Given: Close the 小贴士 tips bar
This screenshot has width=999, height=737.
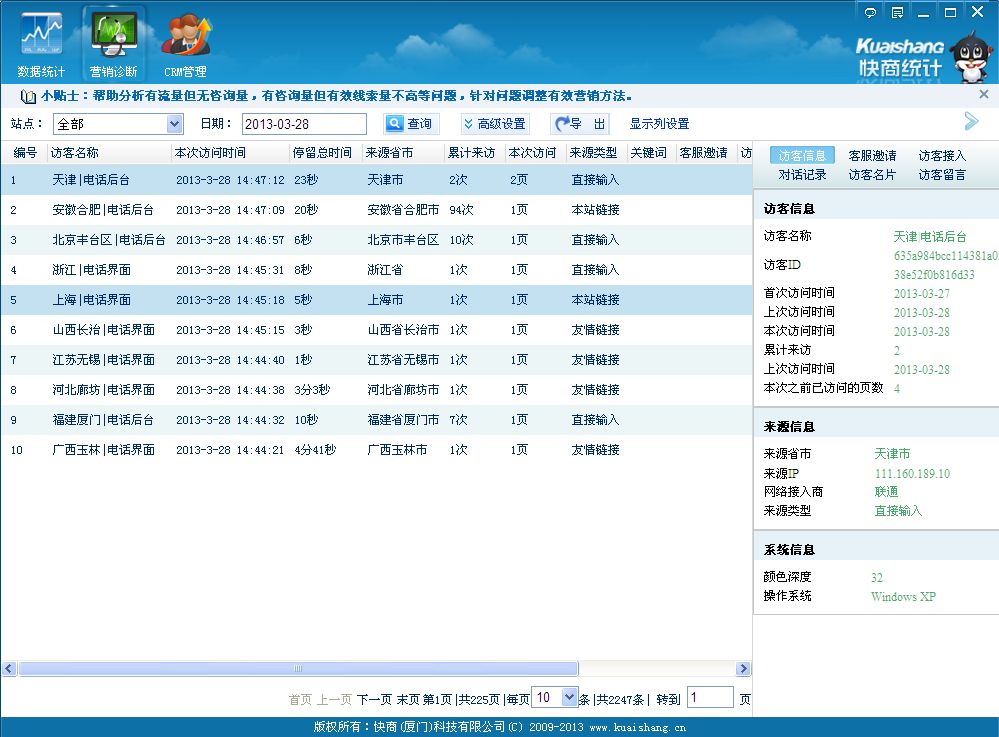Looking at the screenshot, I should (x=983, y=95).
